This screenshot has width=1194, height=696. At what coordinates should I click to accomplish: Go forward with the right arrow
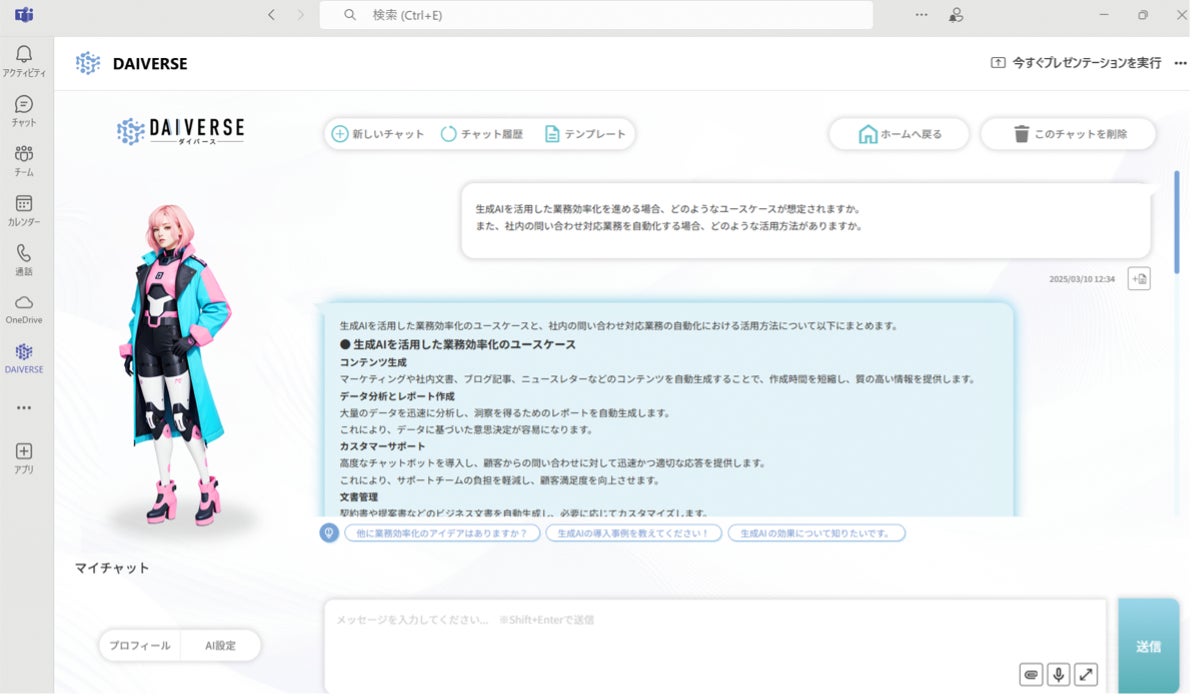[301, 14]
